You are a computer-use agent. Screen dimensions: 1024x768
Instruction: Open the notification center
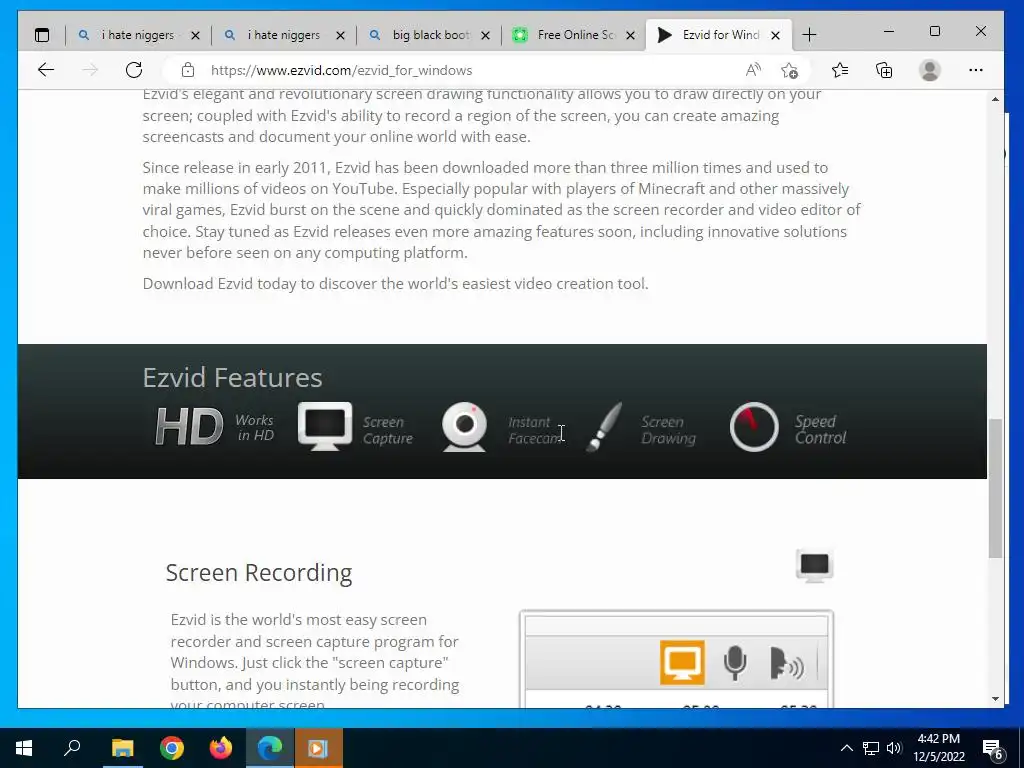993,748
